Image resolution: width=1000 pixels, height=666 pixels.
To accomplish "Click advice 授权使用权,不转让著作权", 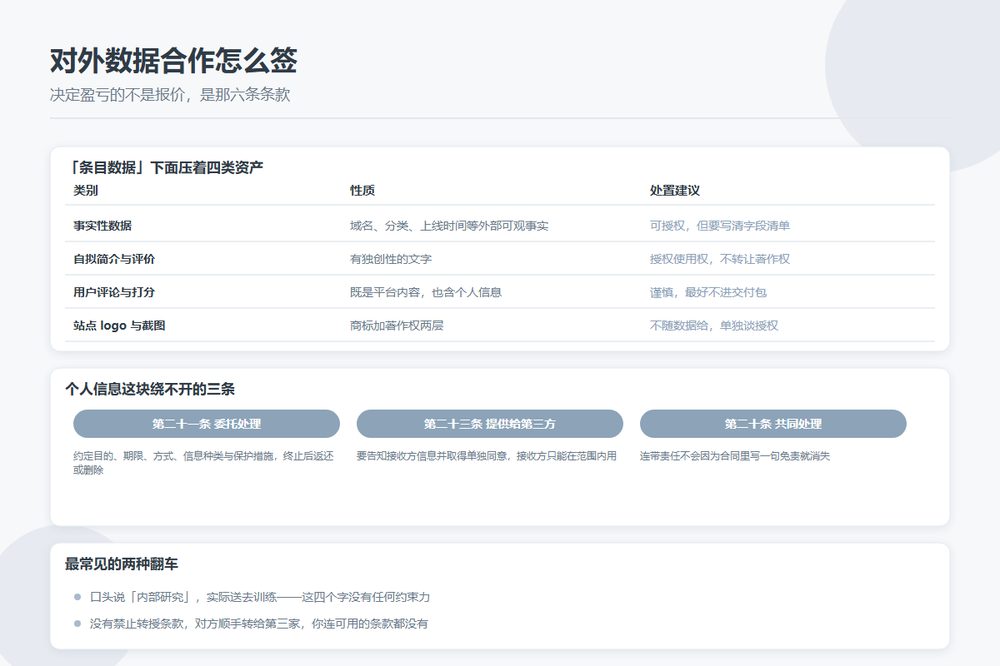I will tap(719, 258).
